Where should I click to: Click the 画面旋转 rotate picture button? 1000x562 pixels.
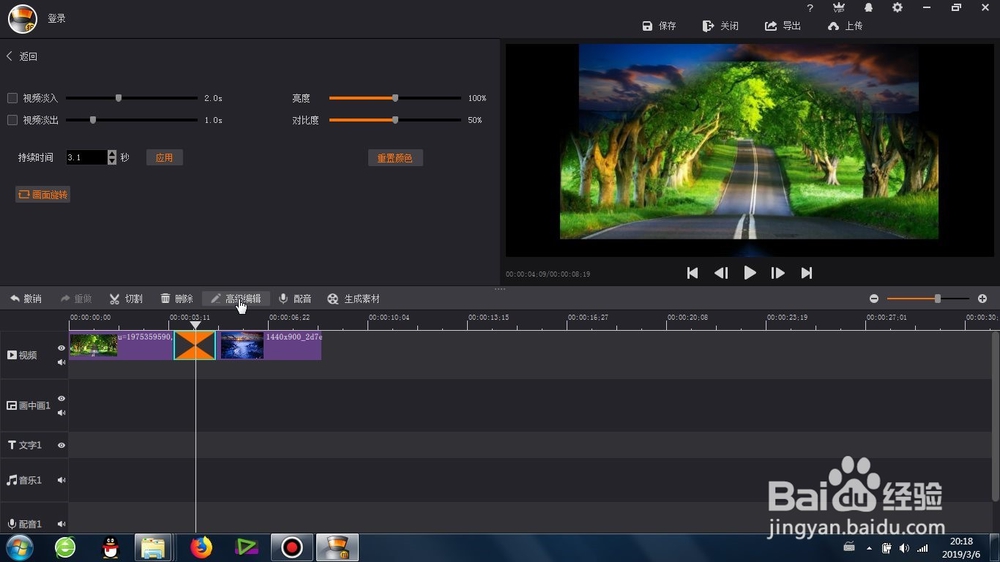(x=43, y=195)
